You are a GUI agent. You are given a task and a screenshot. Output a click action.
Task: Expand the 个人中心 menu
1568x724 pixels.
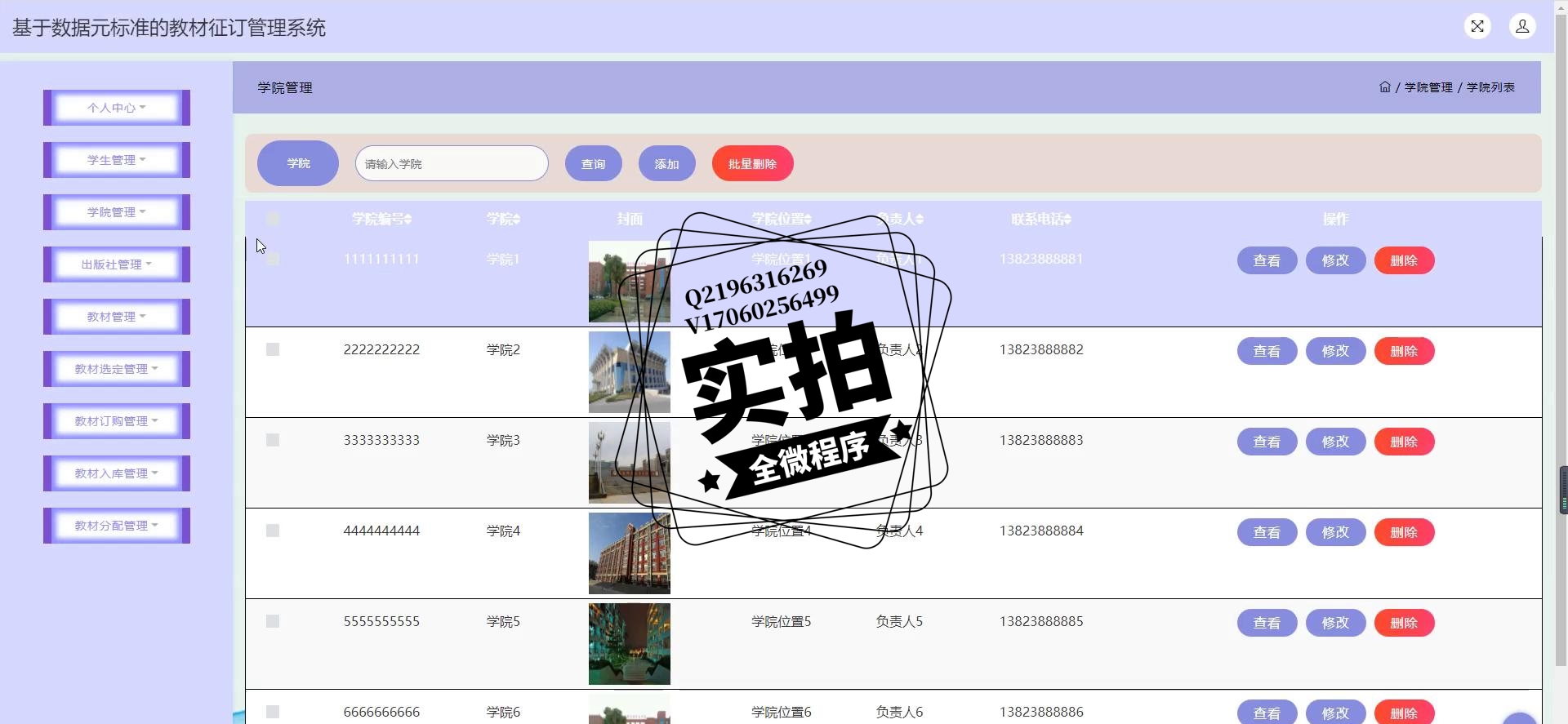pos(117,108)
